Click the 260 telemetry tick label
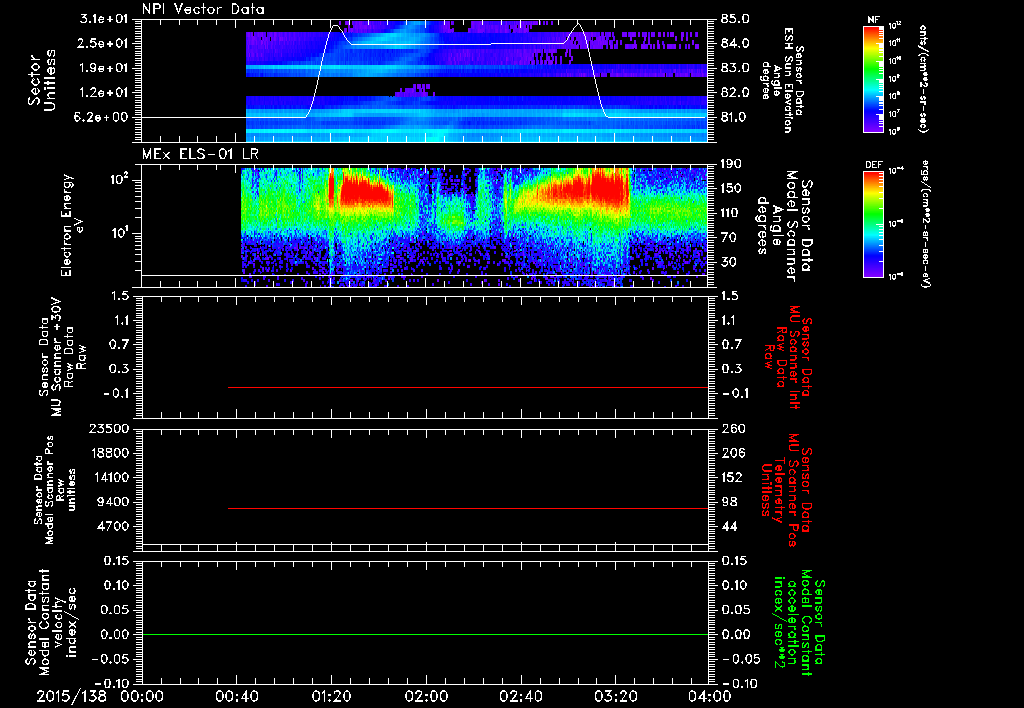The image size is (1024, 708). point(731,428)
